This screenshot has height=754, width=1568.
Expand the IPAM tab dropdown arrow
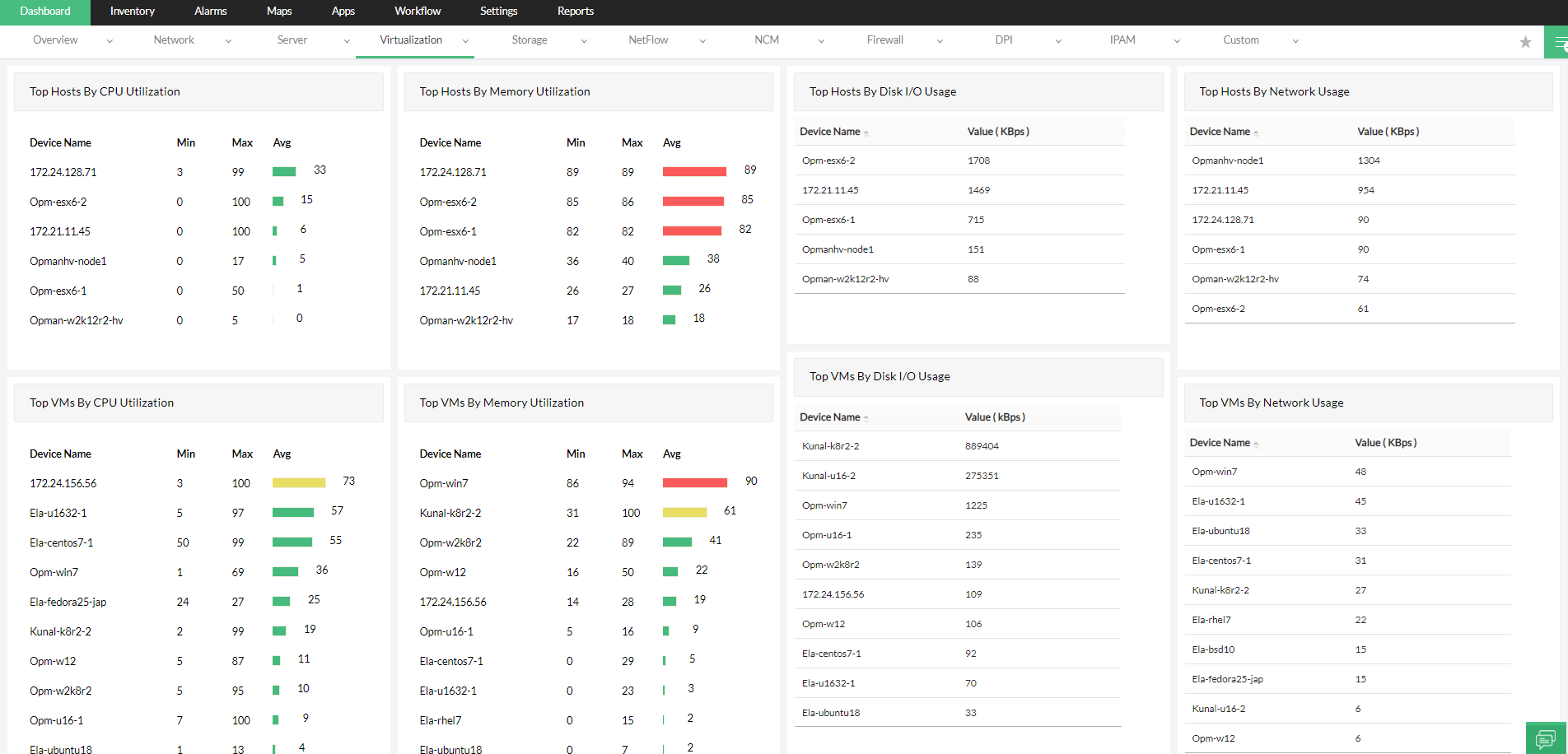1177,41
